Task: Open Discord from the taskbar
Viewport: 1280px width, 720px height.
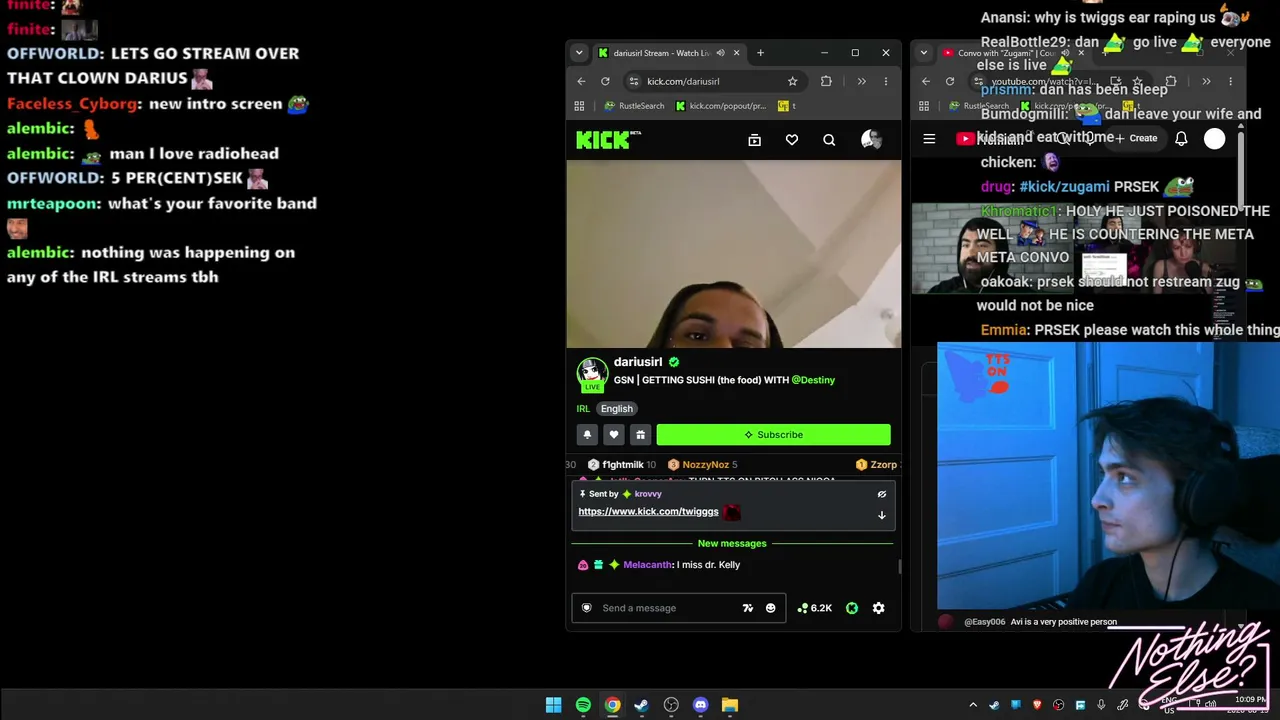Action: (x=700, y=705)
